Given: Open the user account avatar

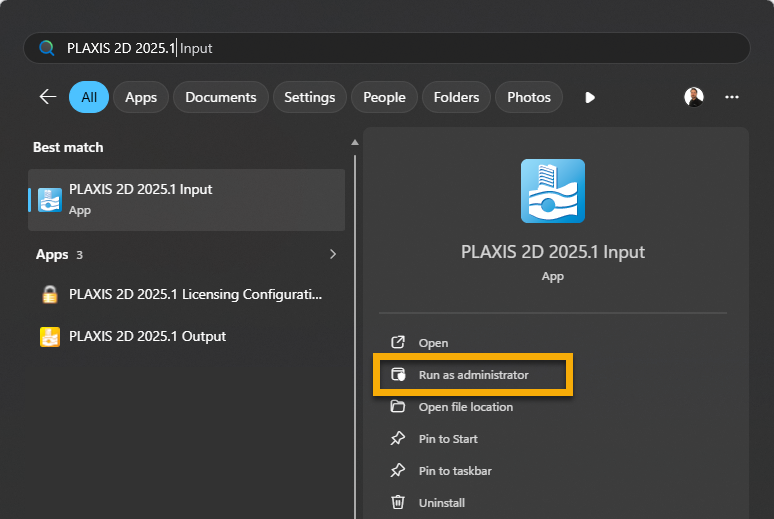Looking at the screenshot, I should 694,97.
